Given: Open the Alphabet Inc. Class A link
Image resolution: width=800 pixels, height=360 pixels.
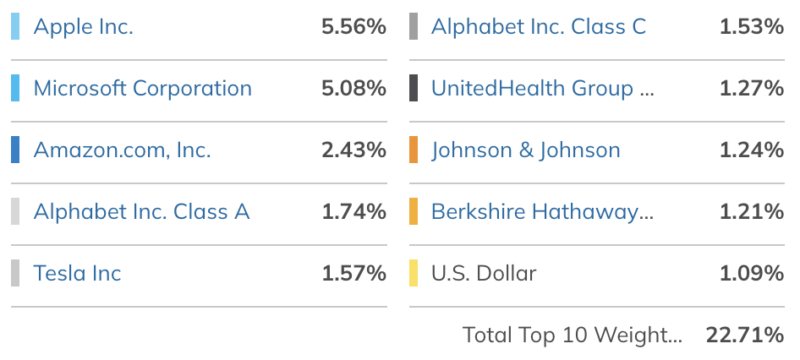Looking at the screenshot, I should (141, 212).
